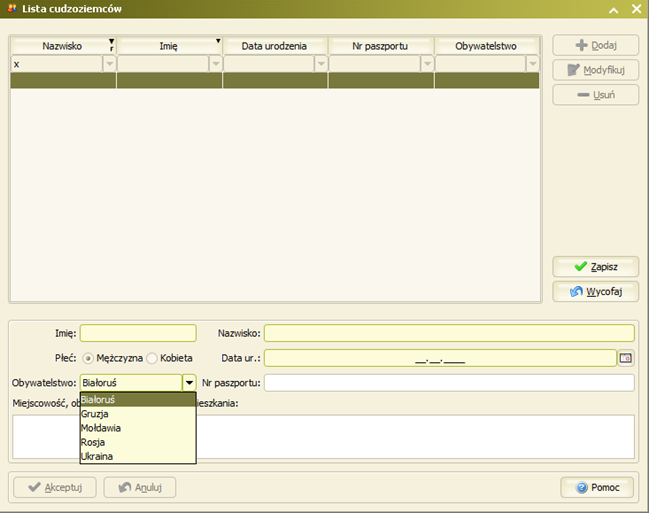The height and width of the screenshot is (513, 649).
Task: Click the Akceptuj button
Action: pos(55,487)
